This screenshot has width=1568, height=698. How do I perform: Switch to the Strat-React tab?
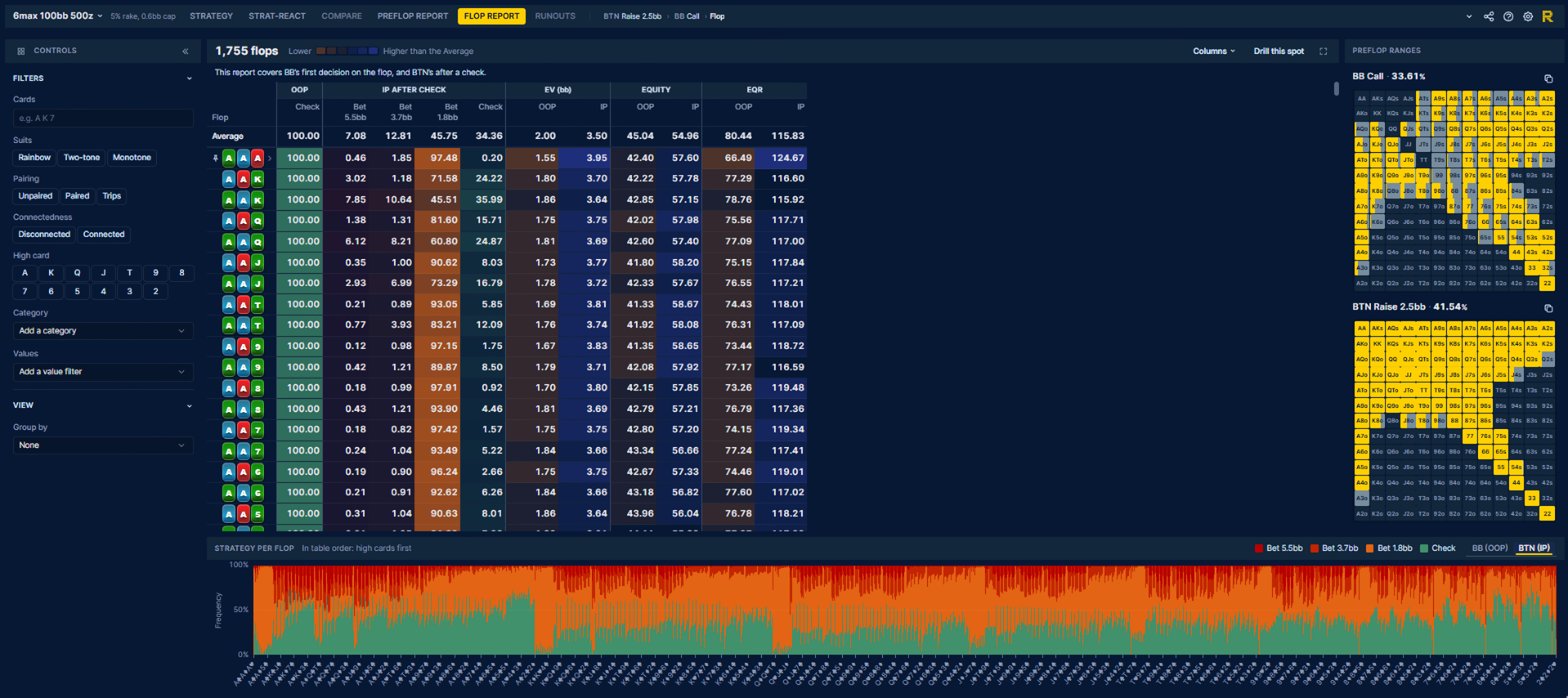coord(277,16)
